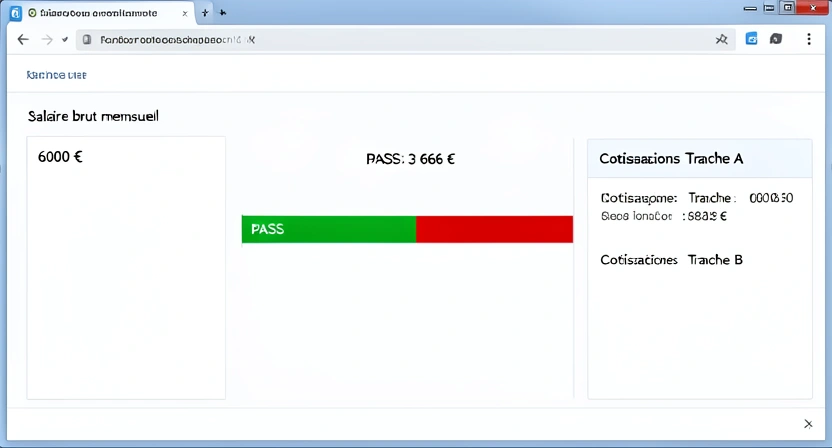832x448 pixels.
Task: Dismiss the bottom bar with the X
Action: (808, 424)
